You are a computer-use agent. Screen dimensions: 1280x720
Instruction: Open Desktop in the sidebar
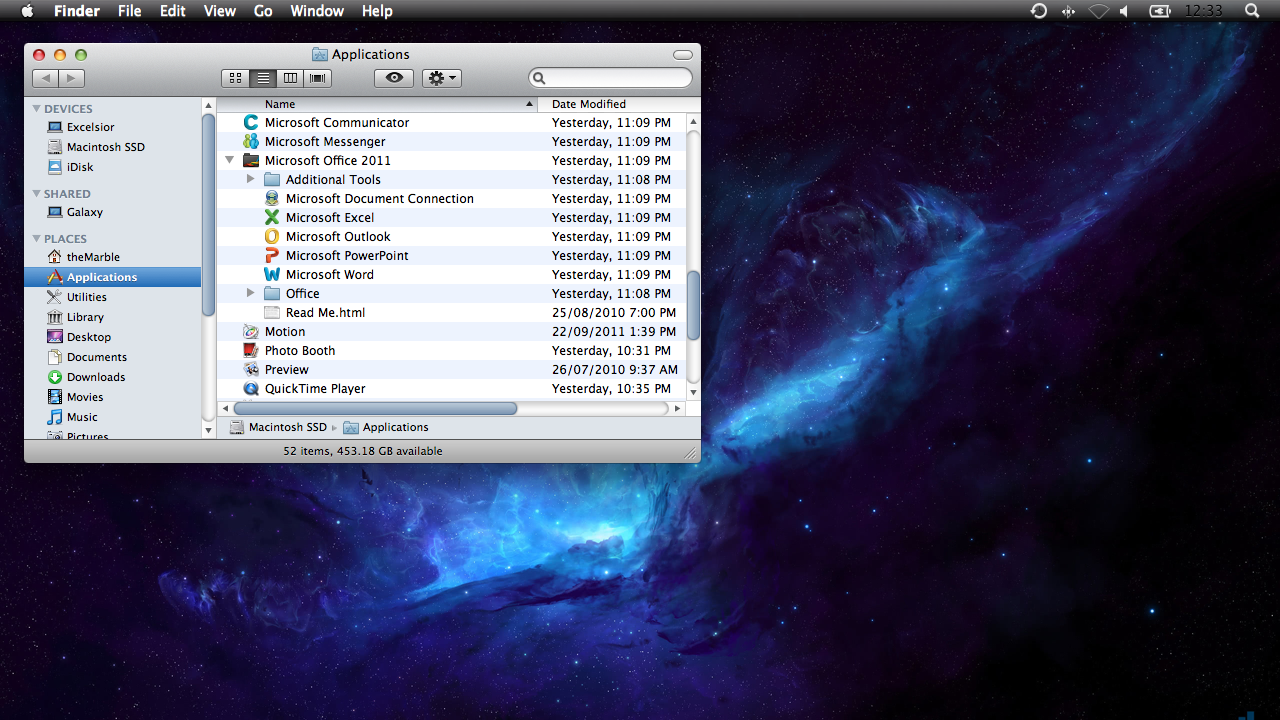[89, 337]
